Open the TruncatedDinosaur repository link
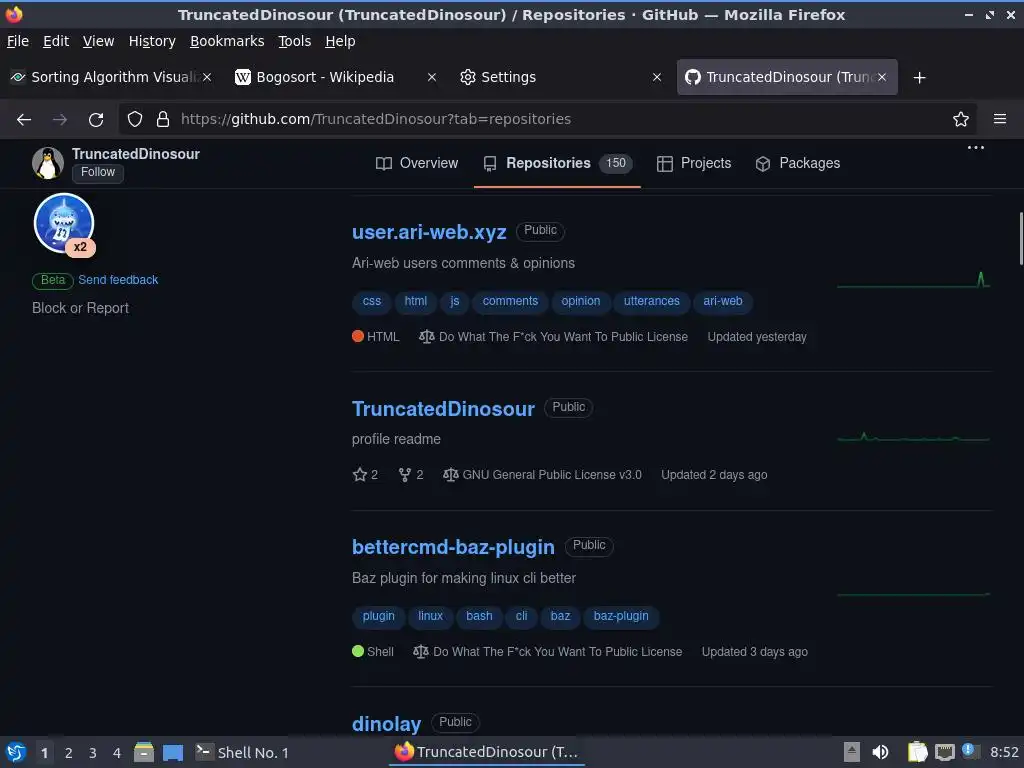This screenshot has width=1024, height=768. coord(443,409)
